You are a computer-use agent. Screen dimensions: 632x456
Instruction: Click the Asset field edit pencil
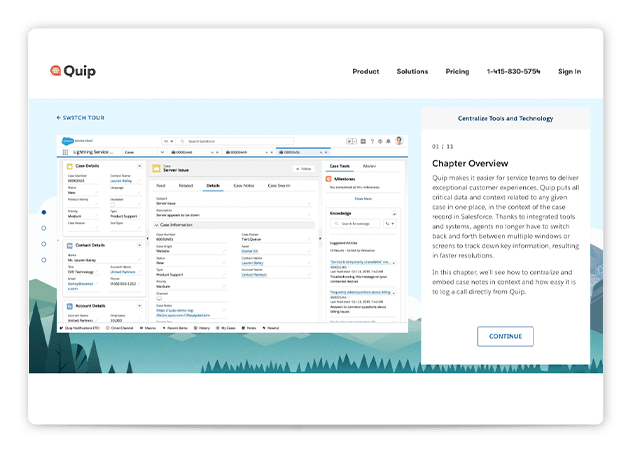(x=310, y=251)
